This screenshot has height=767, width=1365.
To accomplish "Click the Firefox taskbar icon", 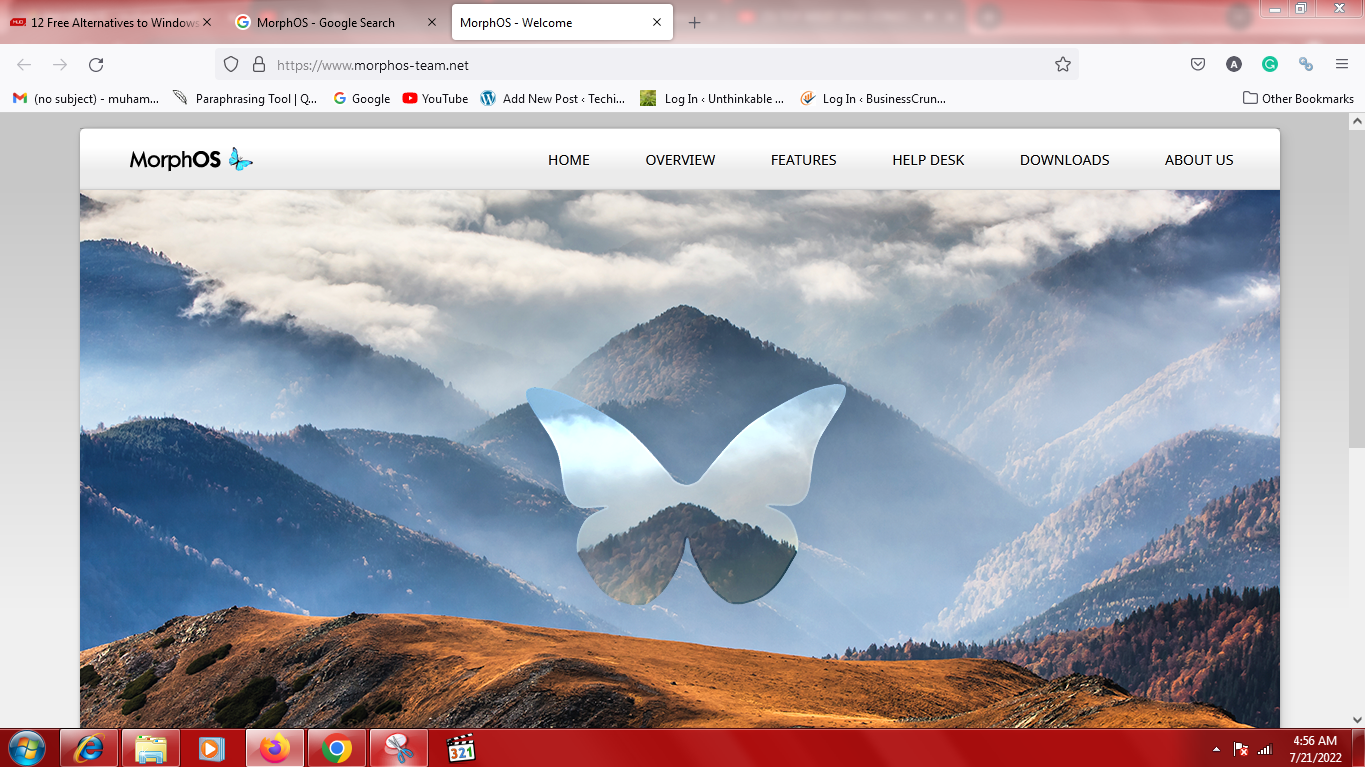I will coord(274,748).
